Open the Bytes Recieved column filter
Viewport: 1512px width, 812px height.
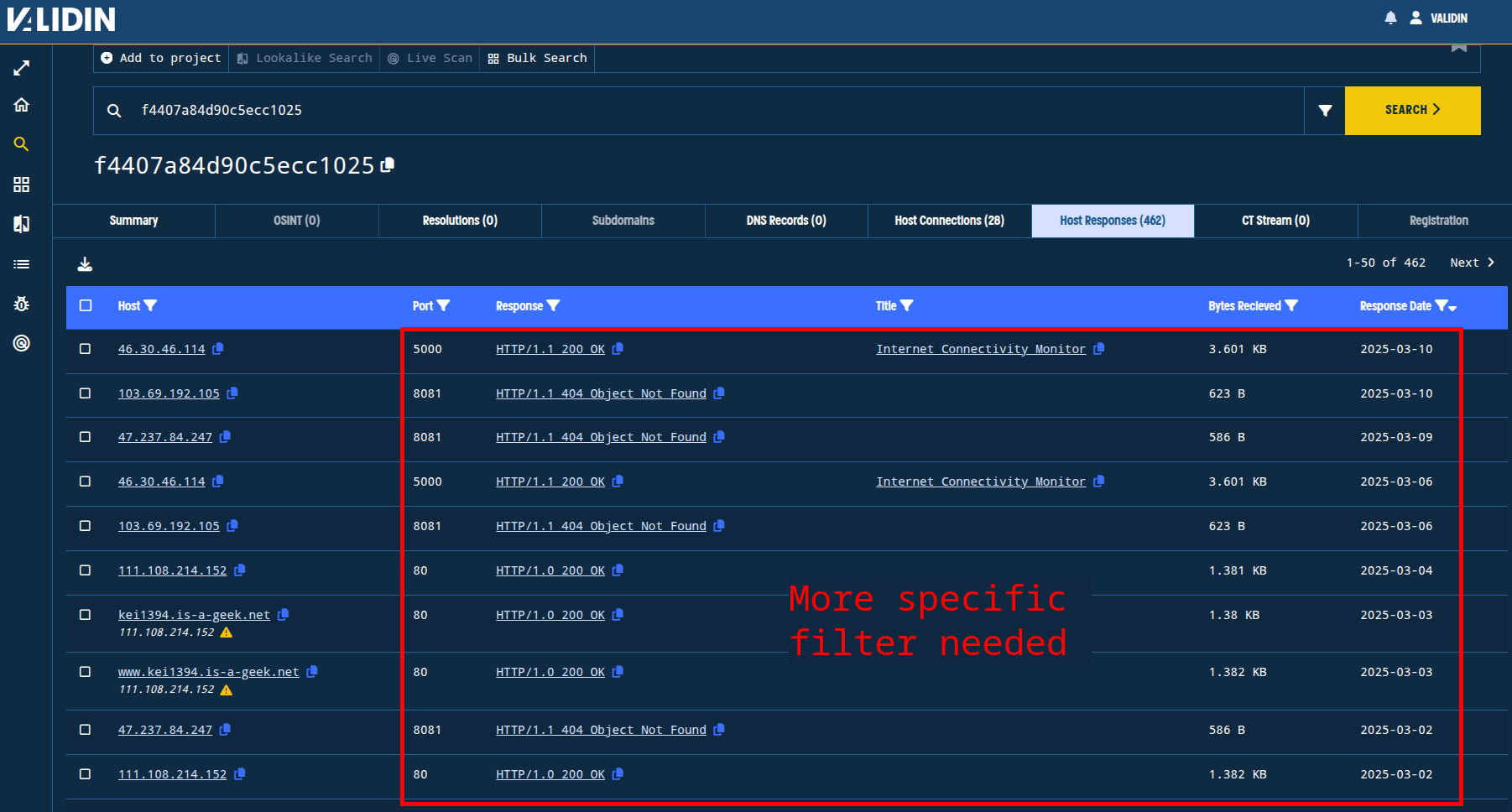[1291, 306]
